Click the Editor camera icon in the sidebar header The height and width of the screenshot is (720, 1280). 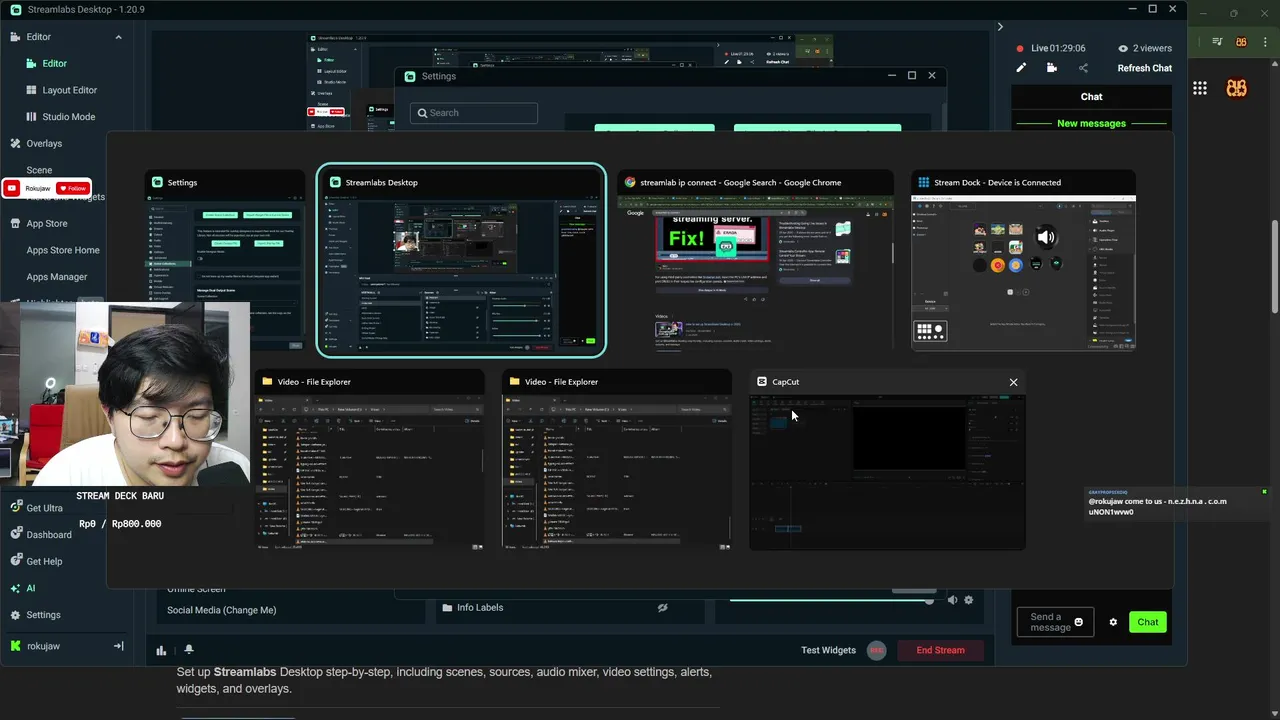[16, 37]
